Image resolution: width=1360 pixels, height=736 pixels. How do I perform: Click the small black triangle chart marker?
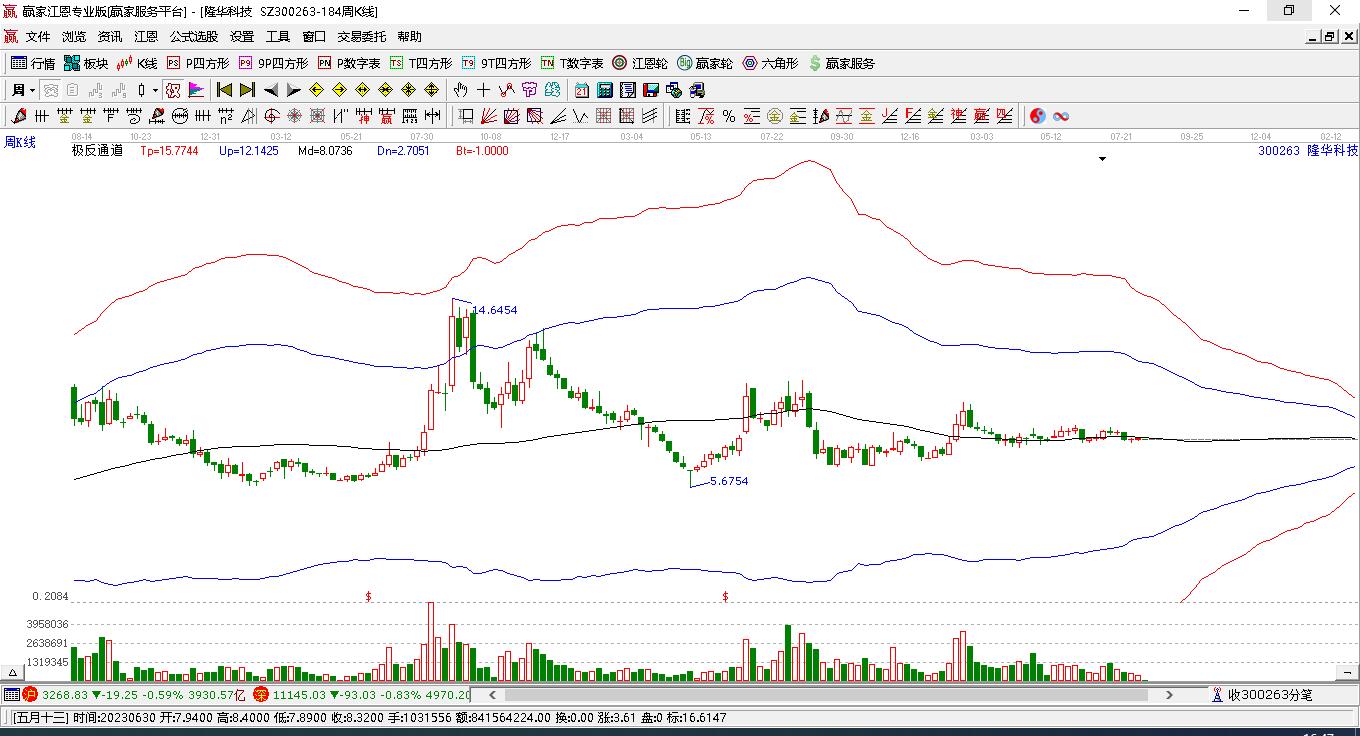[1103, 159]
